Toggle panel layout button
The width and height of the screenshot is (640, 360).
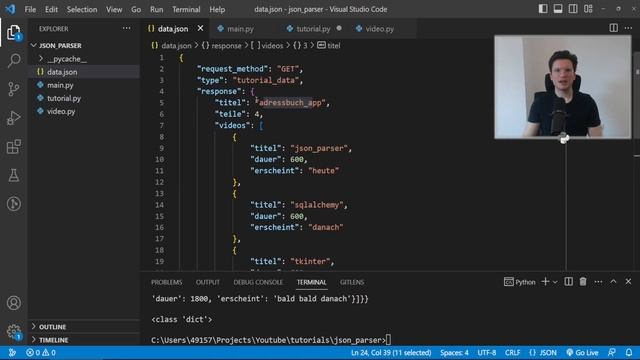click(x=558, y=9)
